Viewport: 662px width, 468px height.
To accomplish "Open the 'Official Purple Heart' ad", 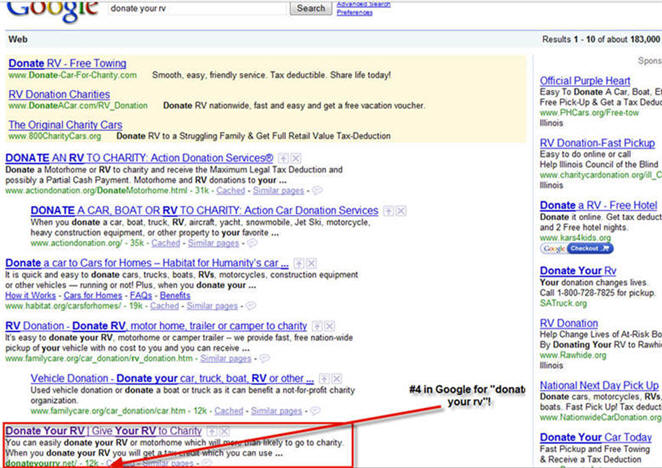I will click(x=585, y=81).
